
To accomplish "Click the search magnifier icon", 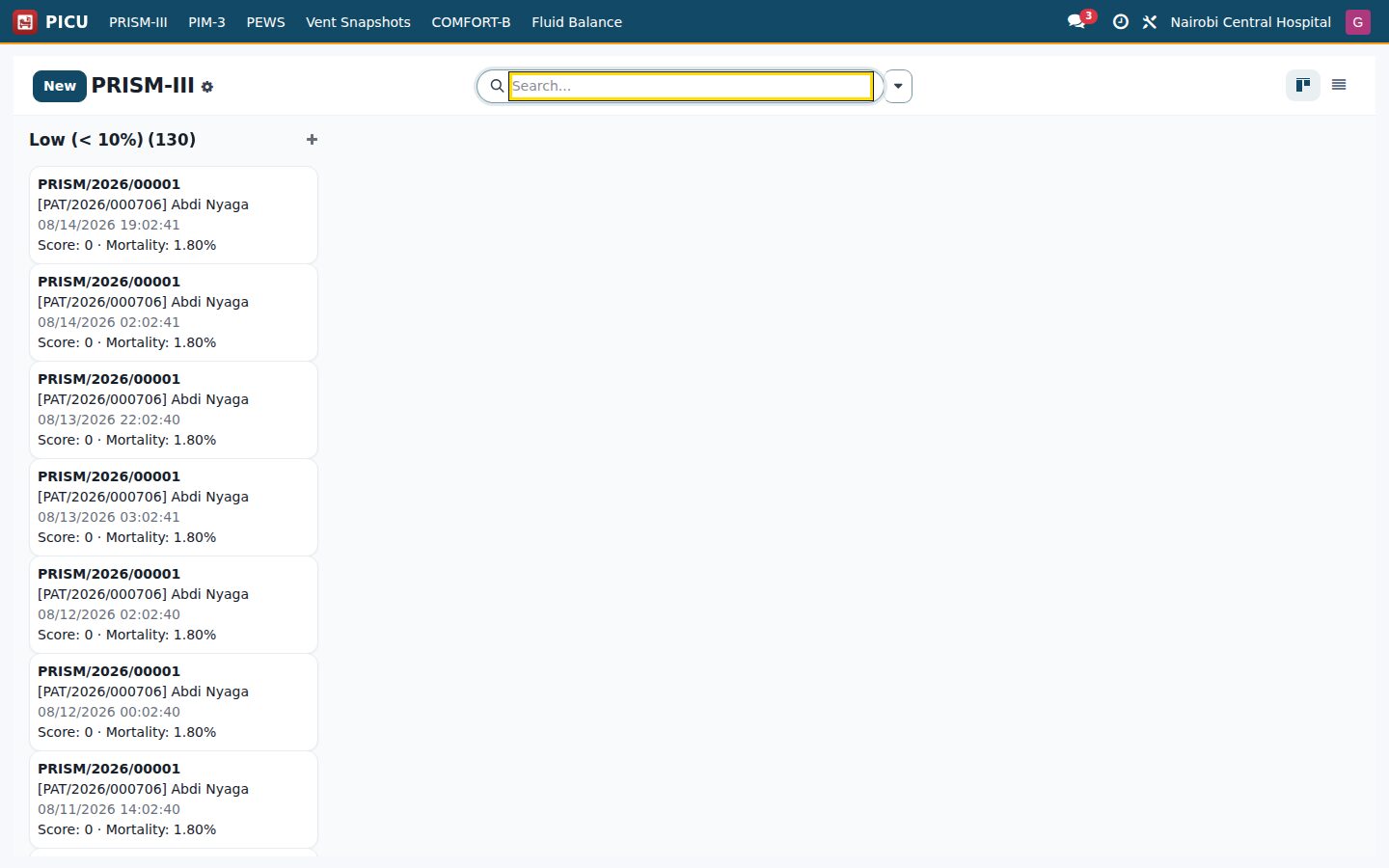I will [x=497, y=86].
